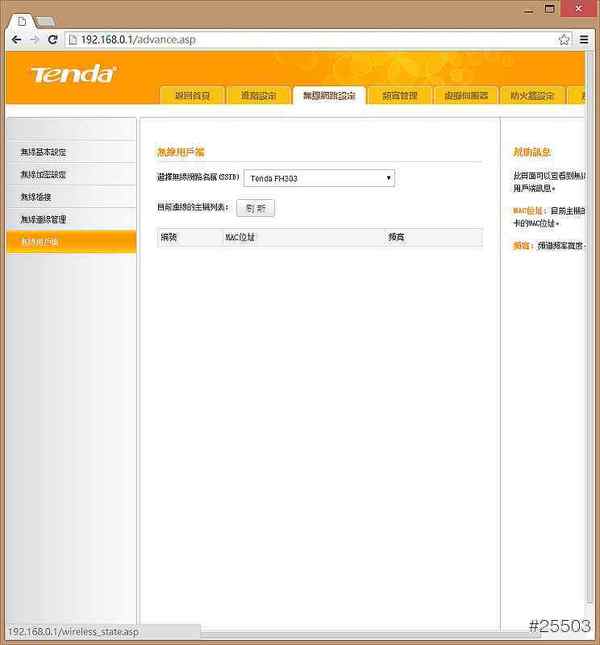This screenshot has width=600, height=645.
Task: Select the highlighted orange sidebar item
Action: click(x=72, y=242)
